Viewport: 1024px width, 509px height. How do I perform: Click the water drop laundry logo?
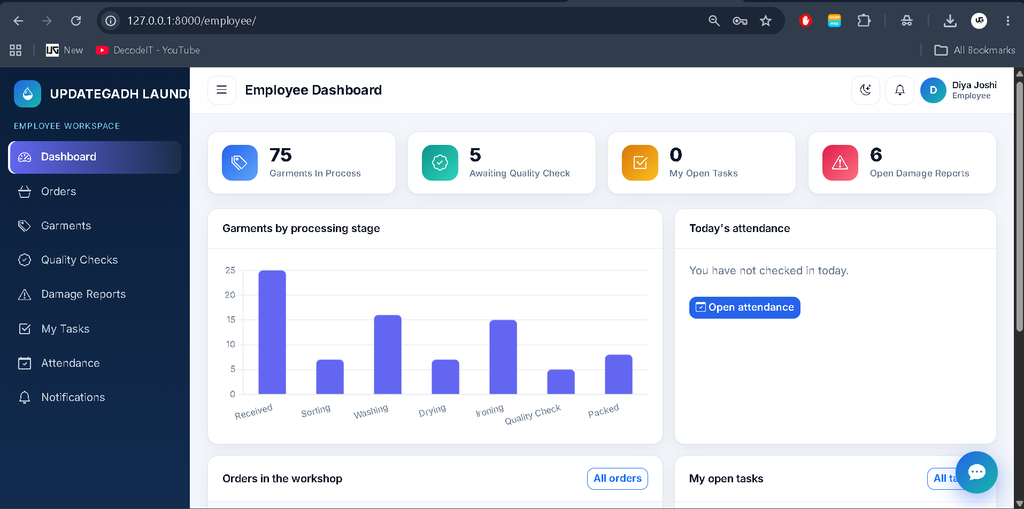27,93
